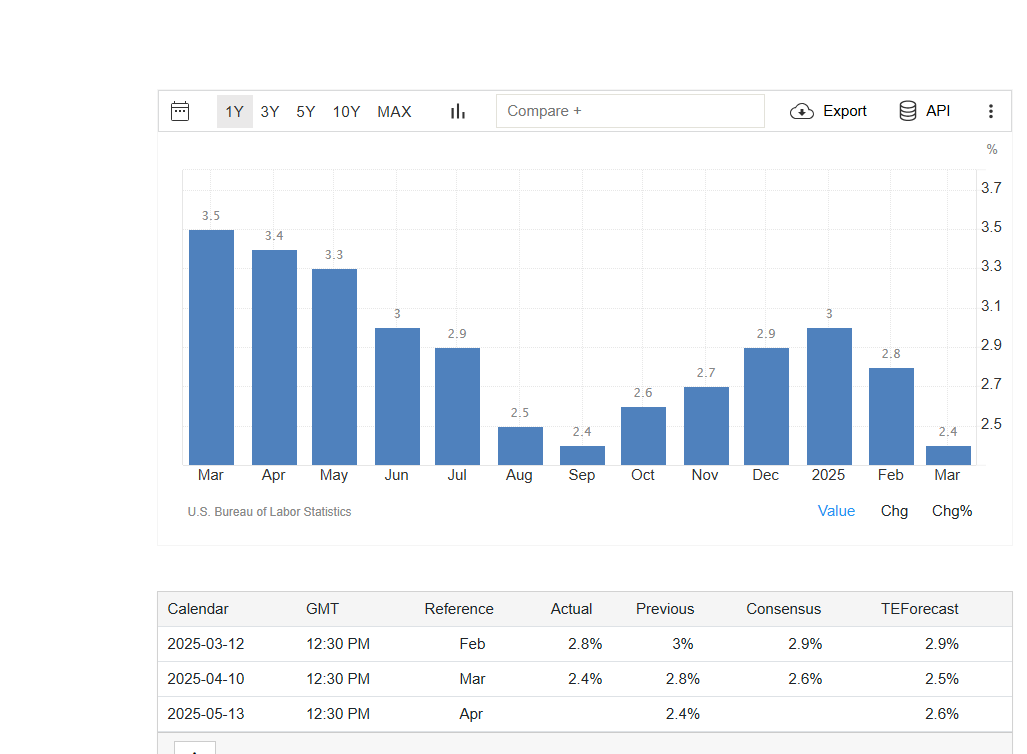
Task: Click Consensus 2.6% in Mar row
Action: pyautogui.click(x=805, y=679)
